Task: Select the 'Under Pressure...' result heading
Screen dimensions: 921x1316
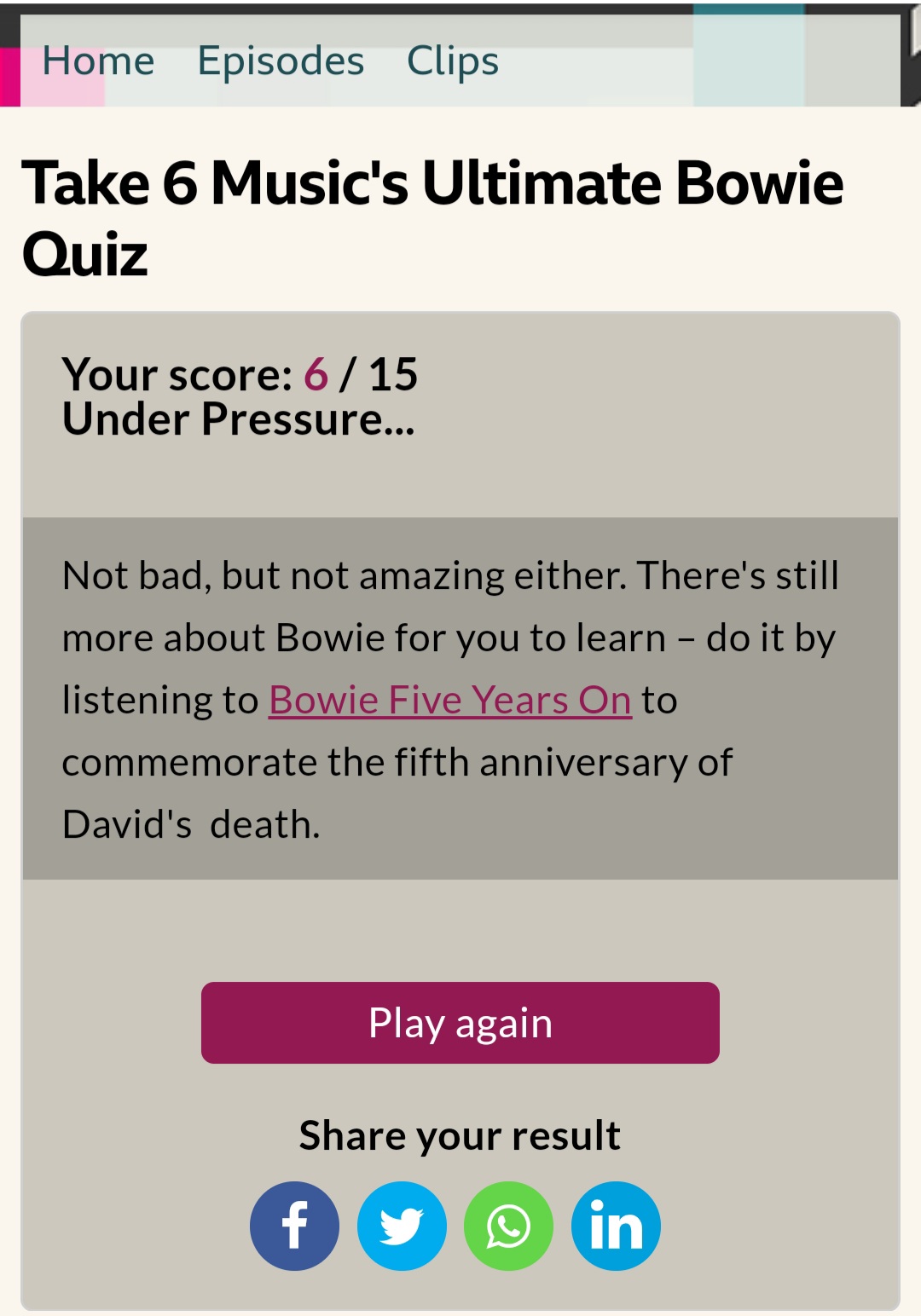Action: (x=239, y=419)
